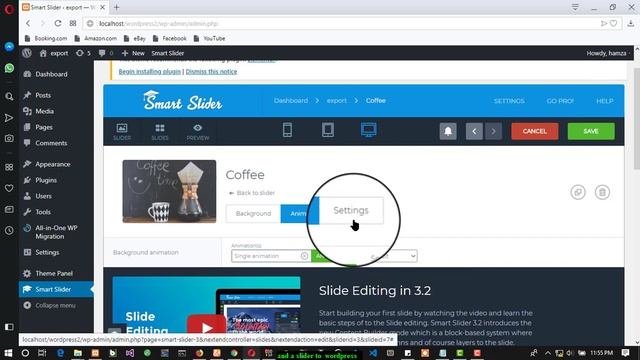Open HELP in Smart Slider header
640x360 pixels.
click(x=604, y=101)
